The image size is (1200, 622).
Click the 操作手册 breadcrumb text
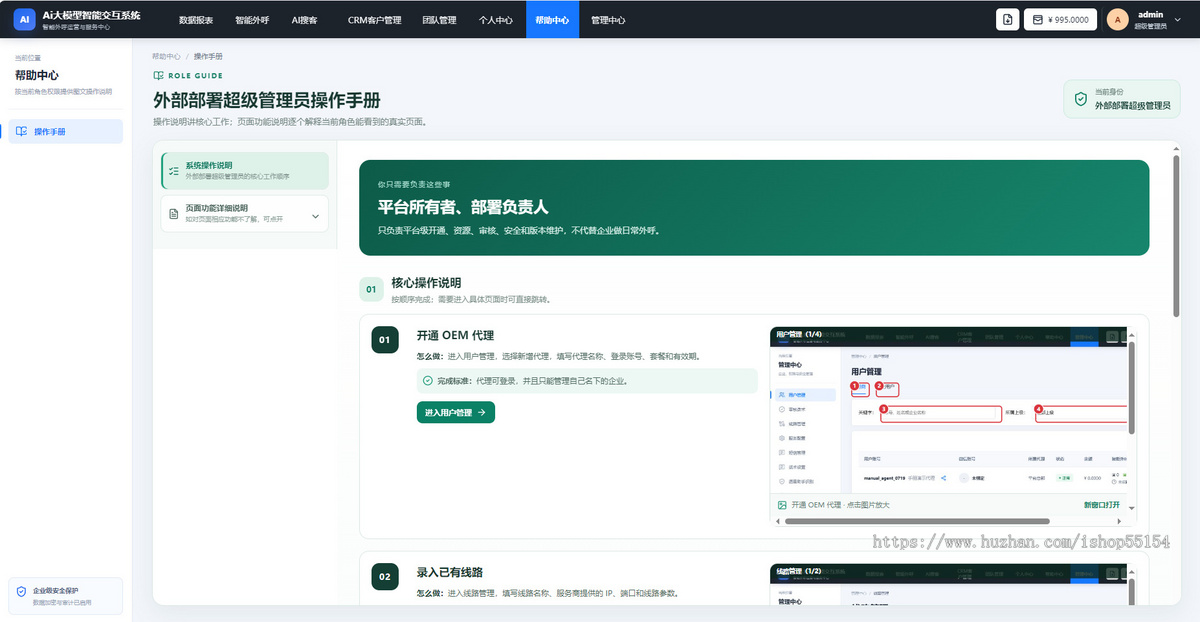click(208, 56)
